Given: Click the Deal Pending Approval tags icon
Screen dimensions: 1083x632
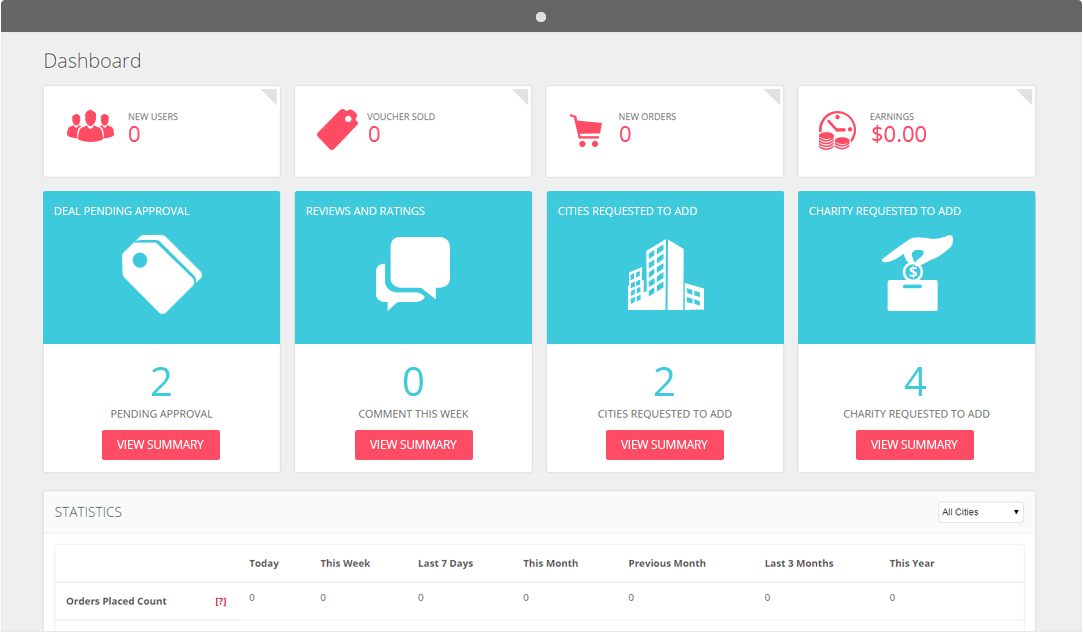Looking at the screenshot, I should point(161,272).
